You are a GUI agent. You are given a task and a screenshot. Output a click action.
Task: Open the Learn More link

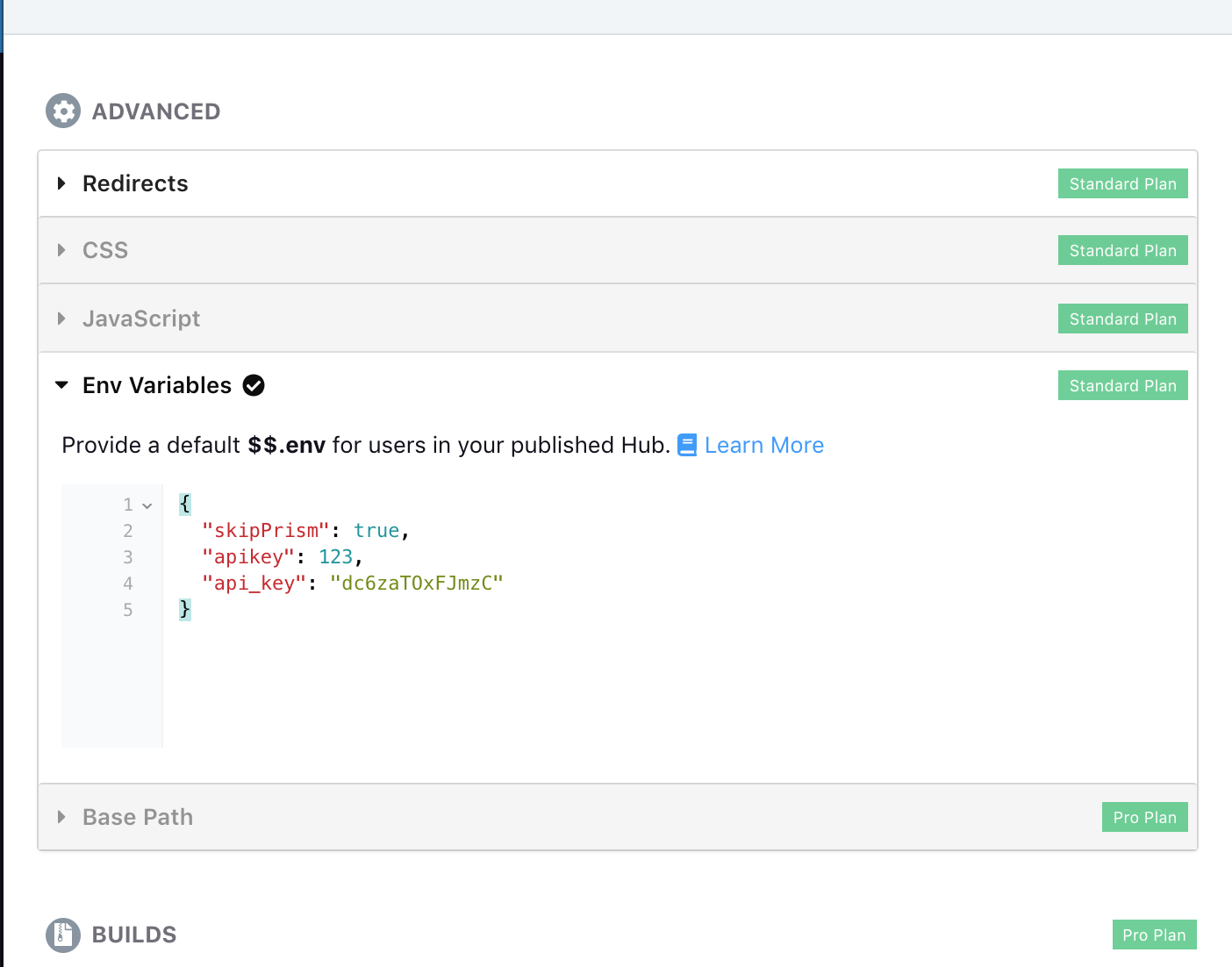tap(763, 445)
